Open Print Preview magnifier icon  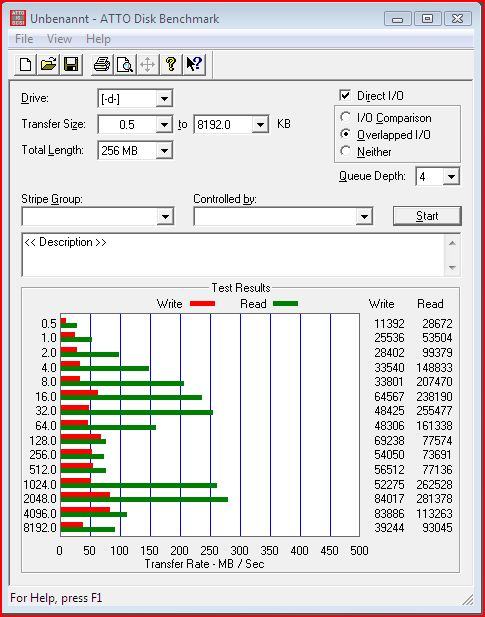click(125, 64)
